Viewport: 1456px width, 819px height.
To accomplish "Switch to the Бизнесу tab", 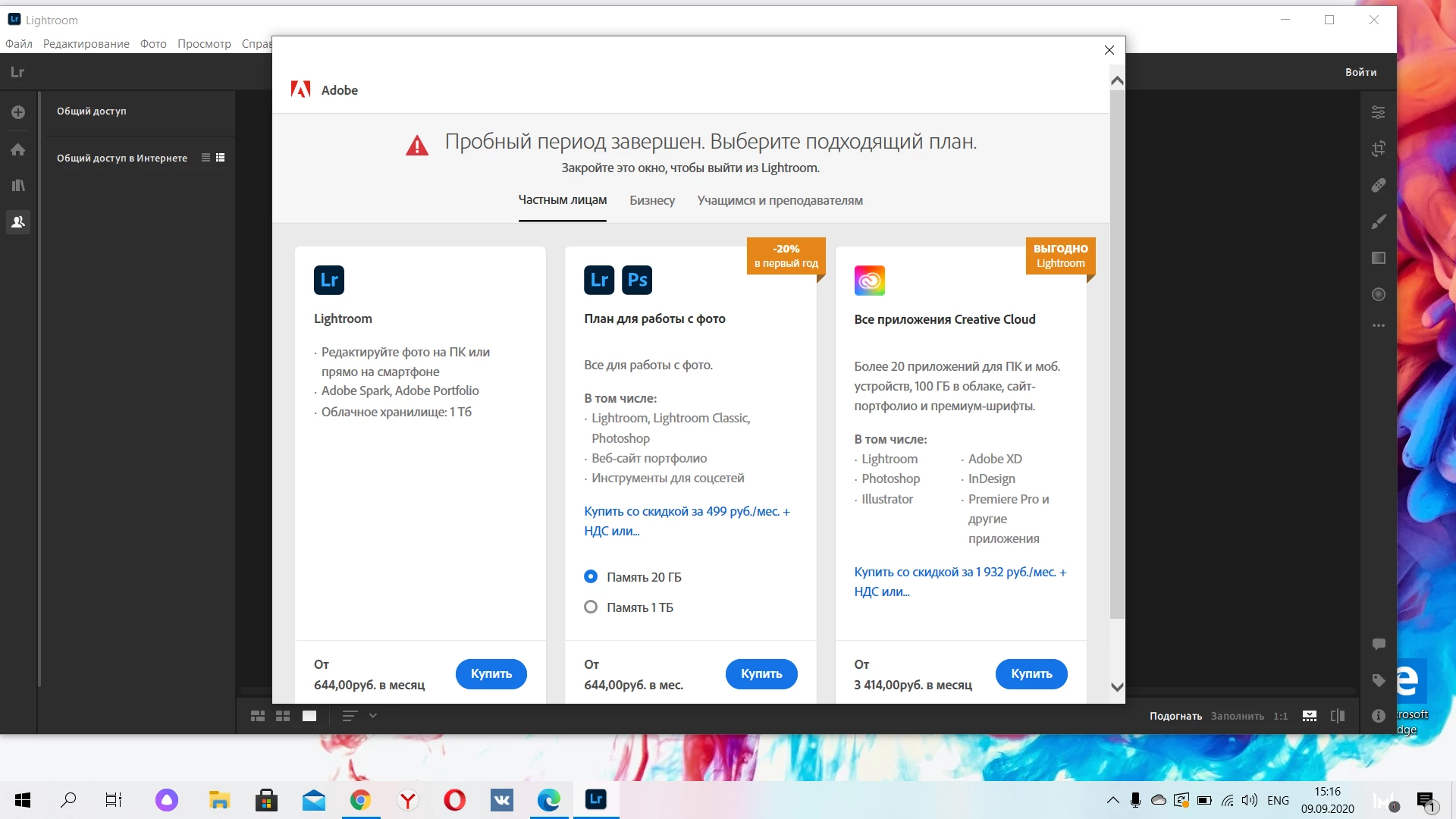I will pyautogui.click(x=651, y=200).
